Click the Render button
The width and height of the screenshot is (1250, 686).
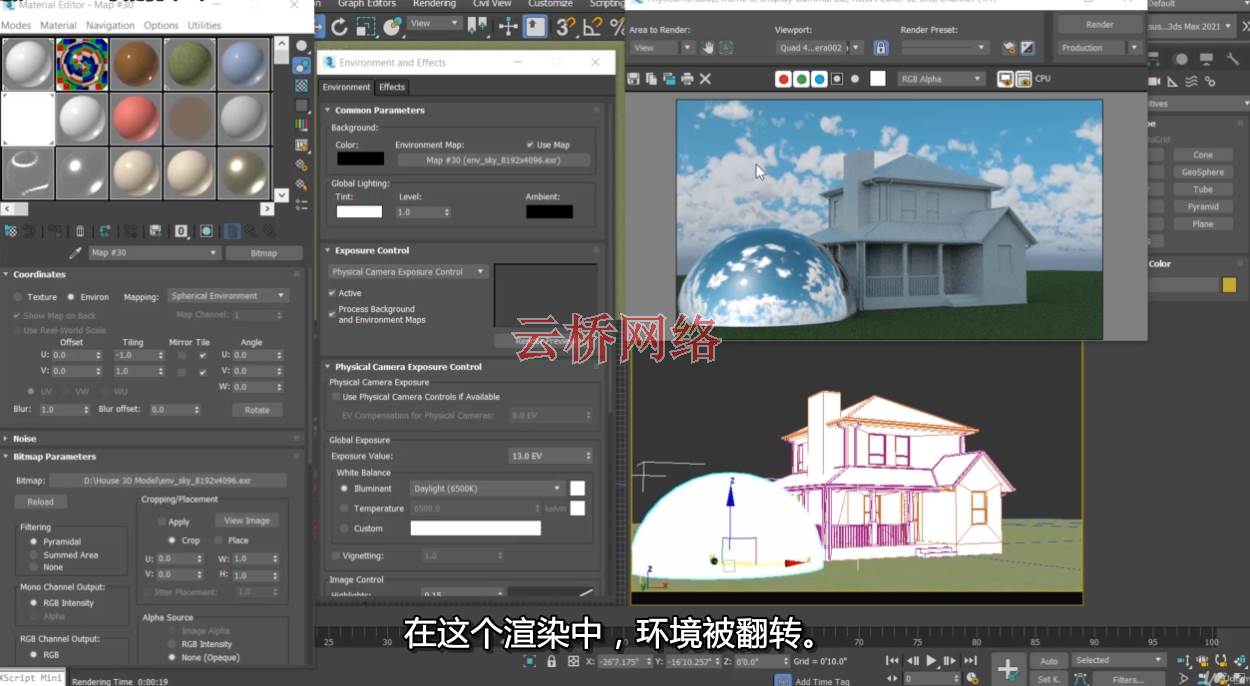(x=1100, y=24)
